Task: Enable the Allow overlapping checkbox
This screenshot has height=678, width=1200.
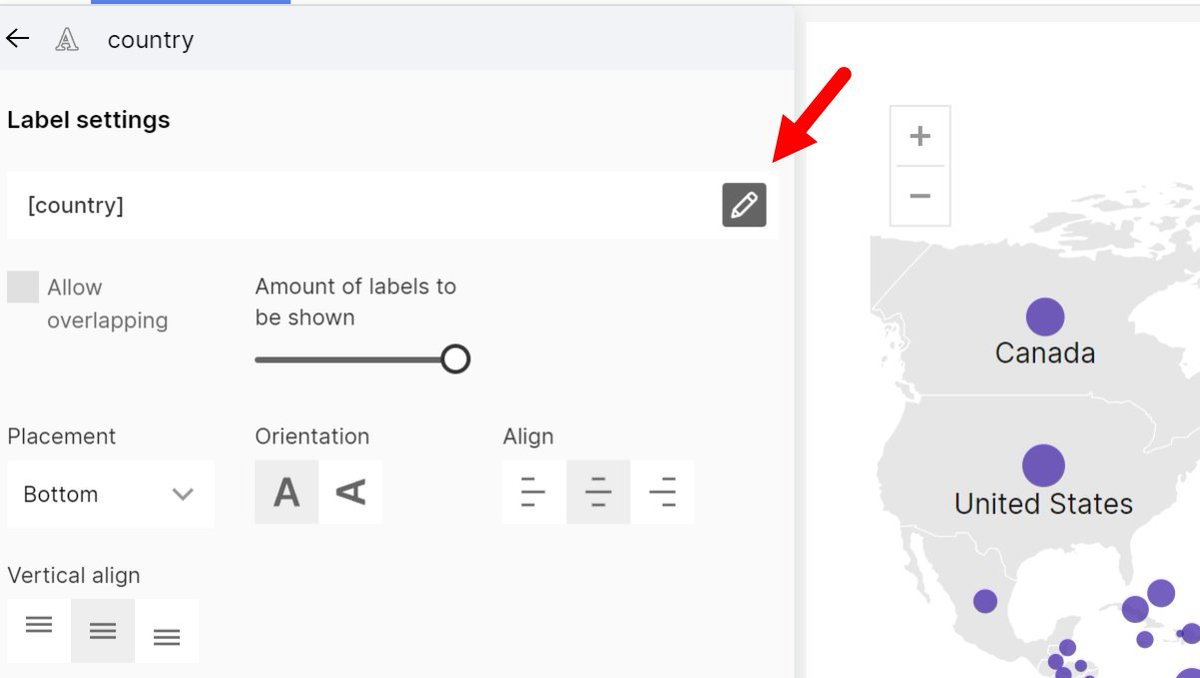Action: coord(23,287)
